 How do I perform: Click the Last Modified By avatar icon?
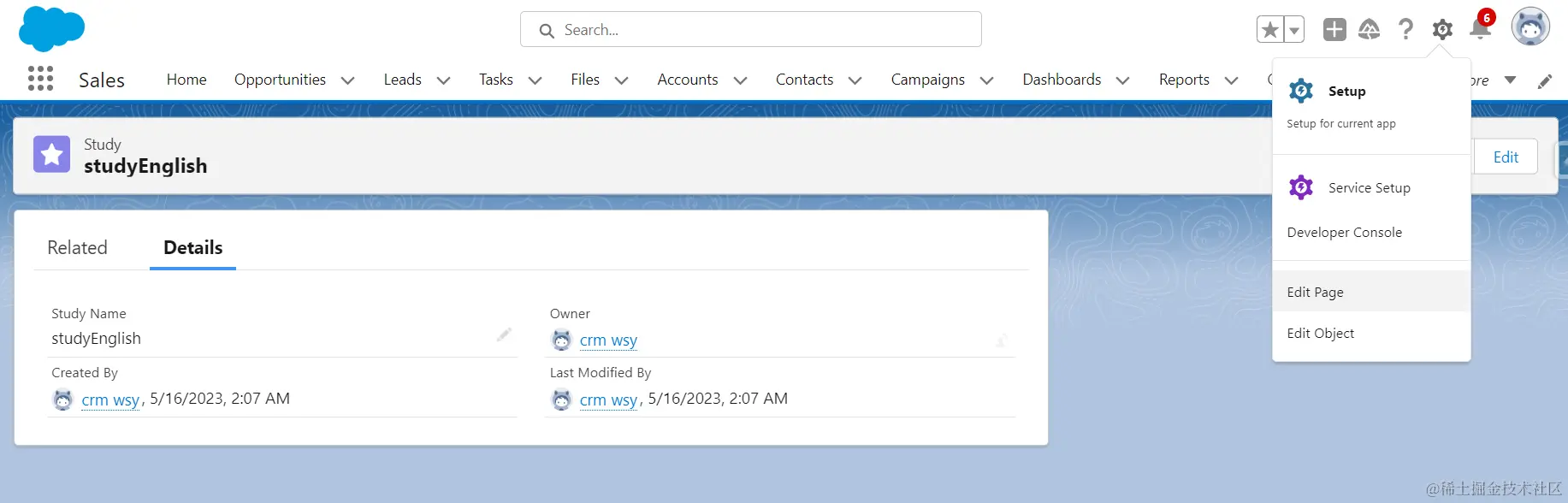coord(561,399)
